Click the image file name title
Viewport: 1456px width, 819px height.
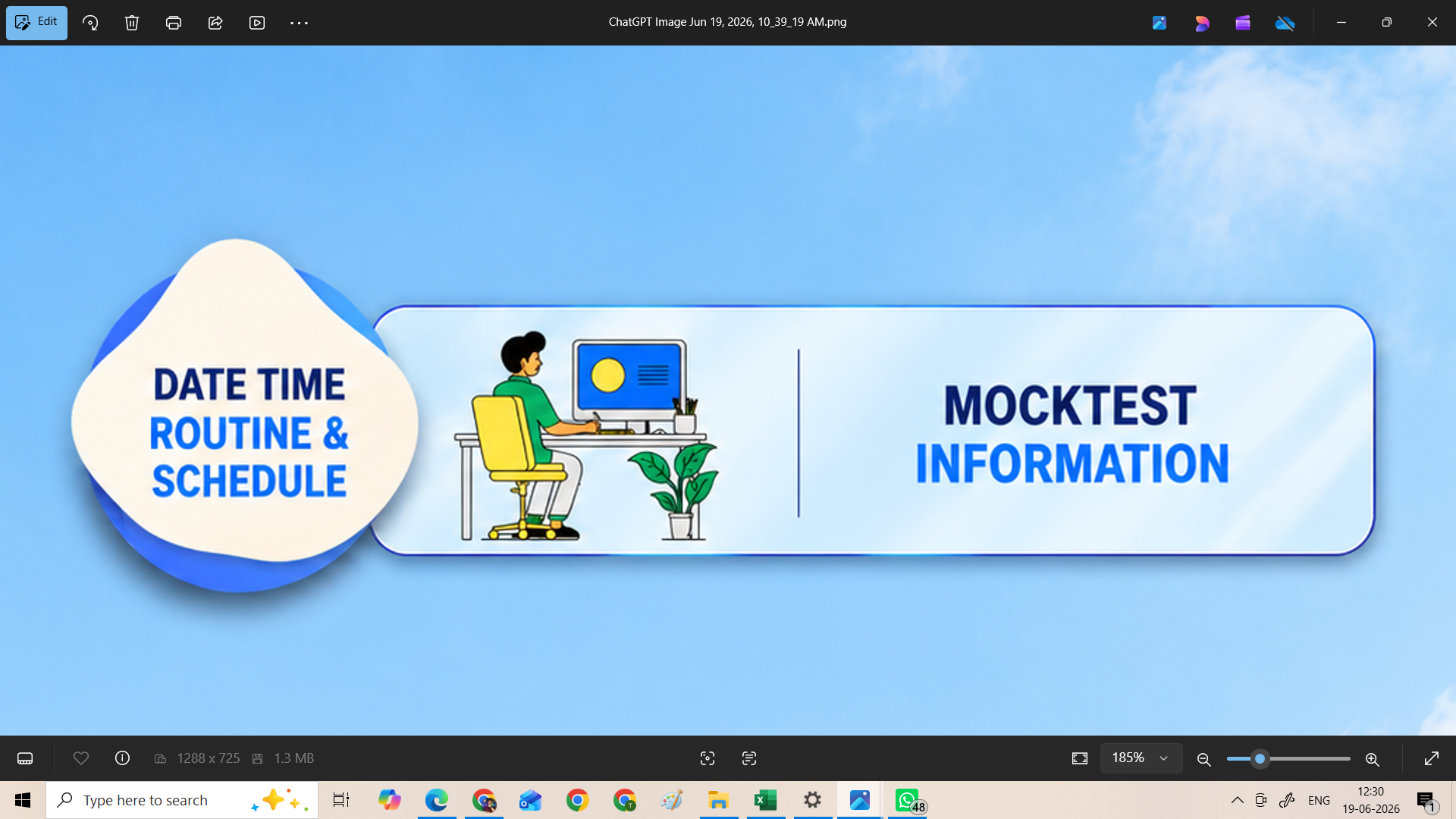[x=727, y=22]
